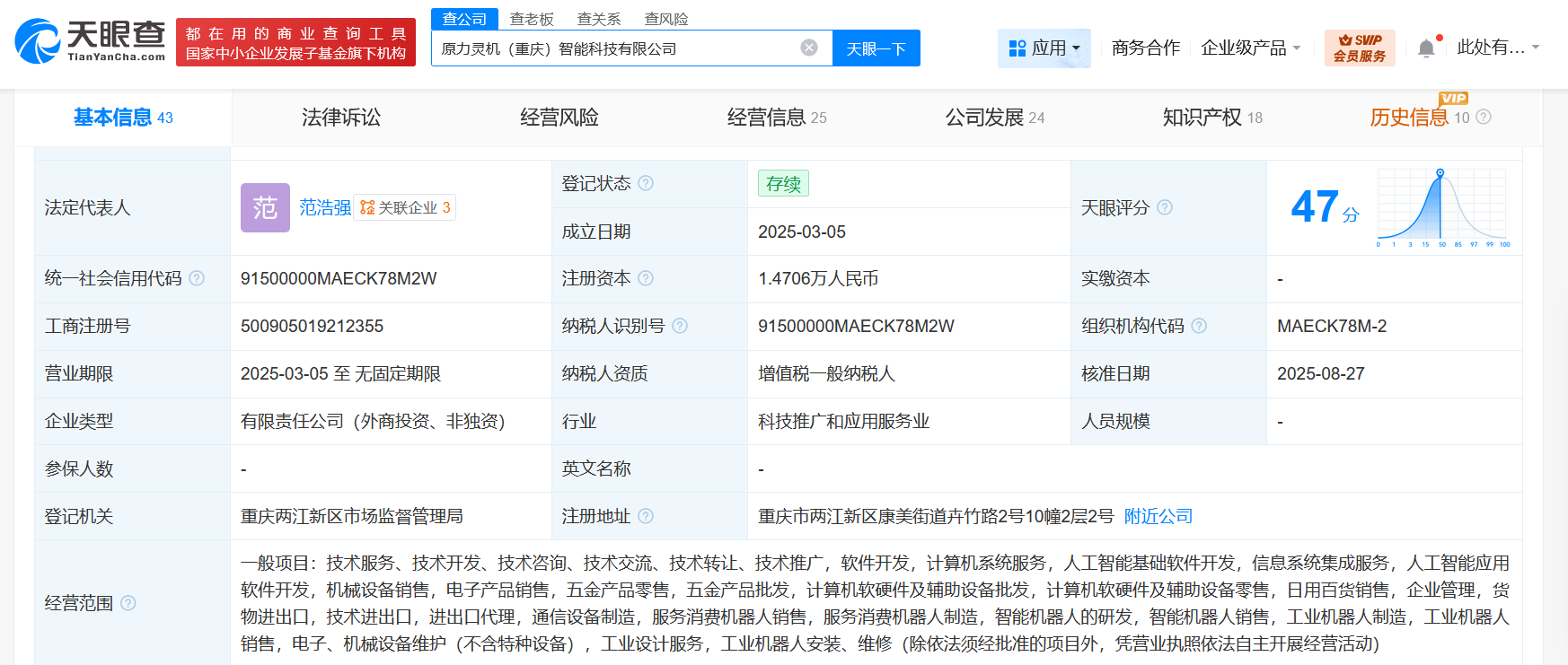Click help icon beside 经营范围
This screenshot has height=665, width=1568.
click(128, 603)
